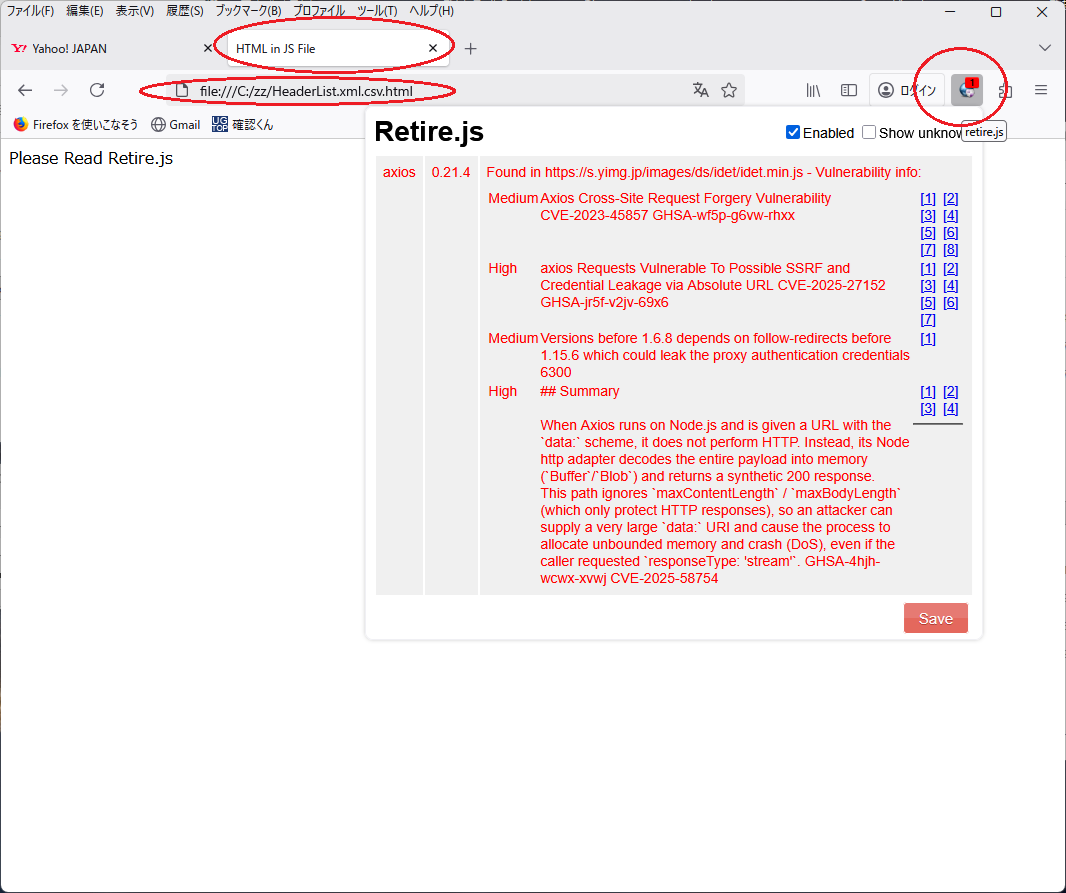This screenshot has height=893, width=1066.
Task: Switch to the Yahoo! JAPAN tab
Action: [110, 48]
